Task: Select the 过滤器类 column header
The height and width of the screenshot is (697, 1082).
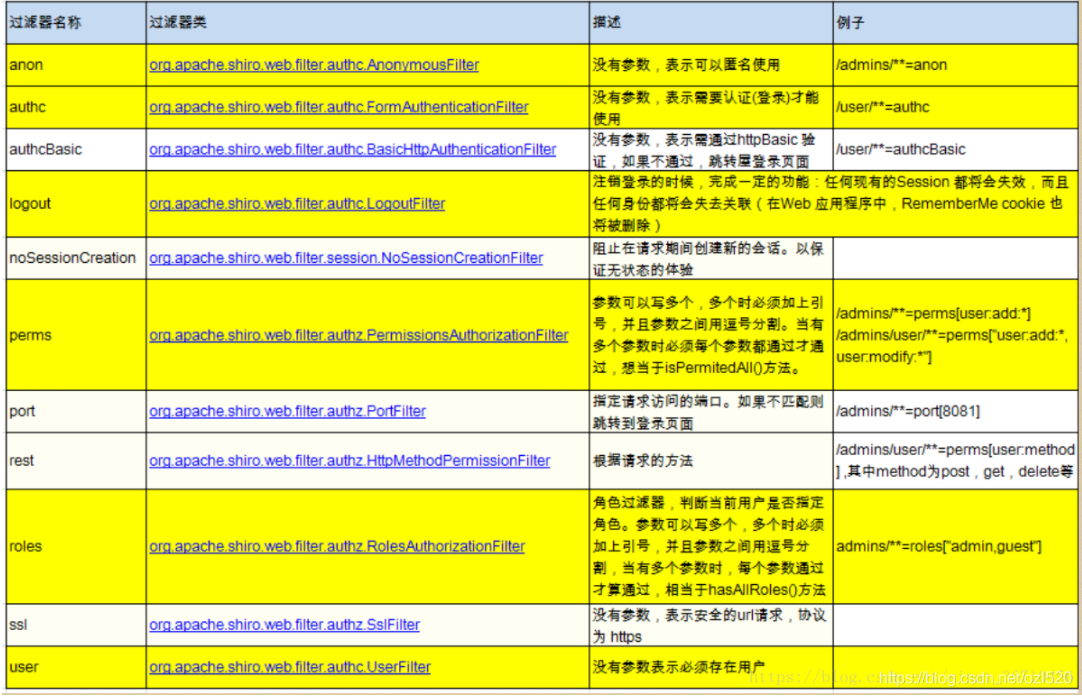Action: (x=200, y=21)
